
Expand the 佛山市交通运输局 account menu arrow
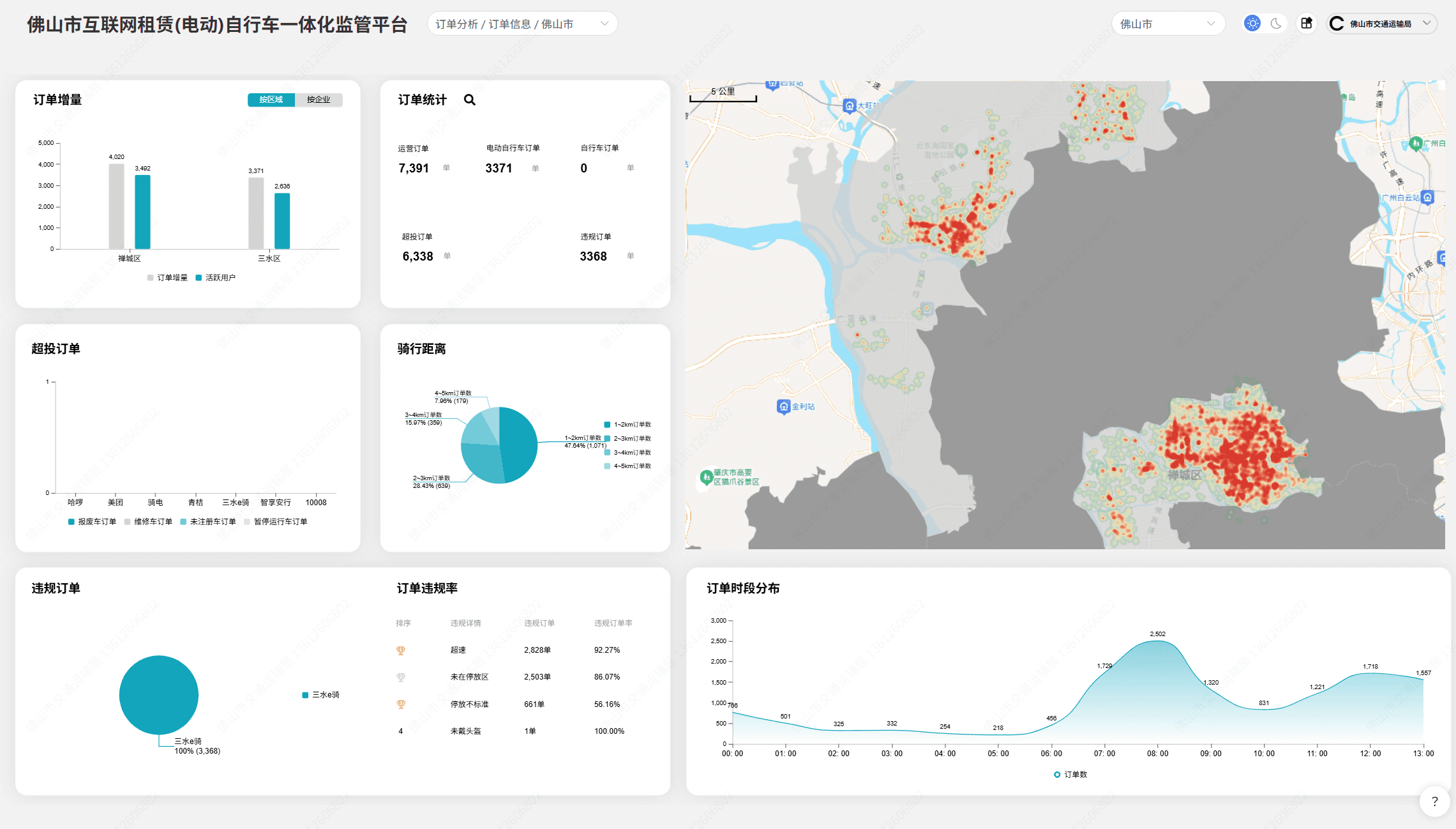point(1427,24)
